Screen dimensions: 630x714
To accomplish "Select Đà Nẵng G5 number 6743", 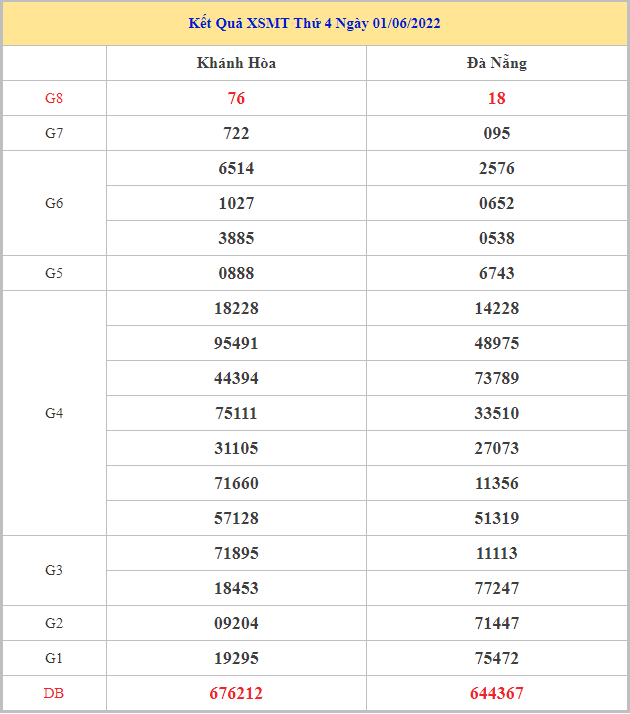I will click(497, 273).
